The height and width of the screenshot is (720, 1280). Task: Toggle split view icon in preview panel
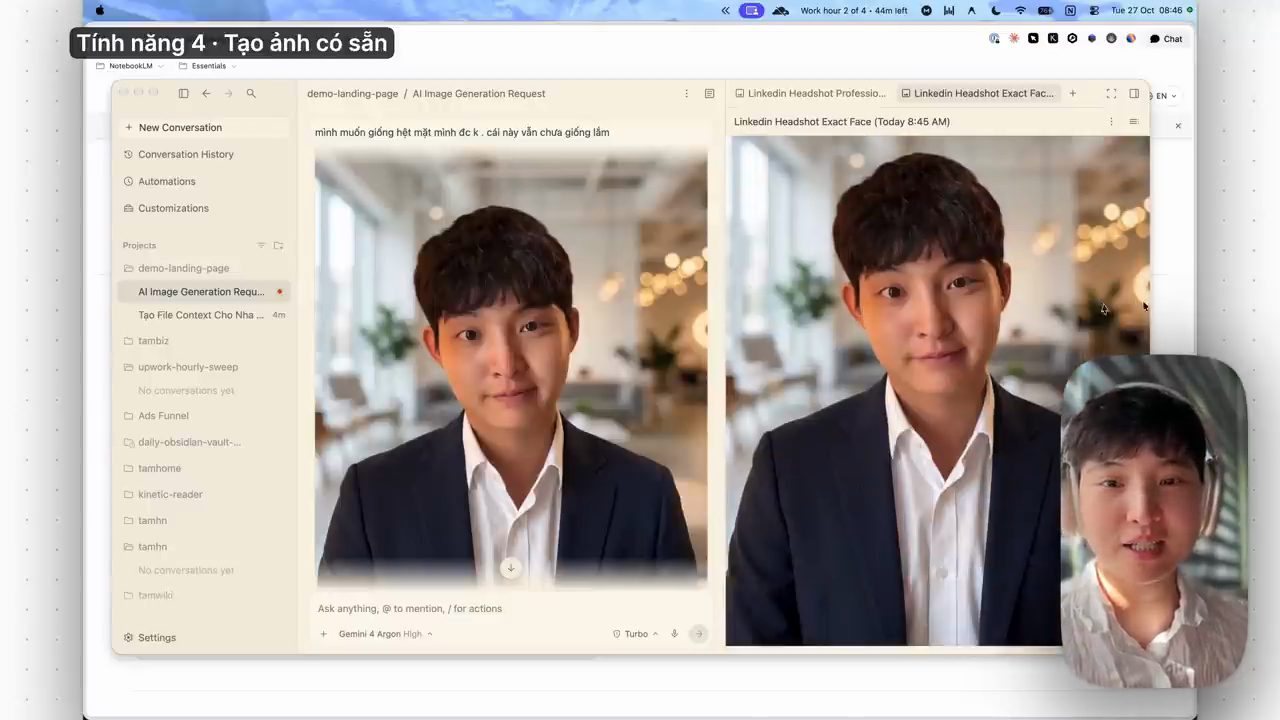pyautogui.click(x=1134, y=93)
